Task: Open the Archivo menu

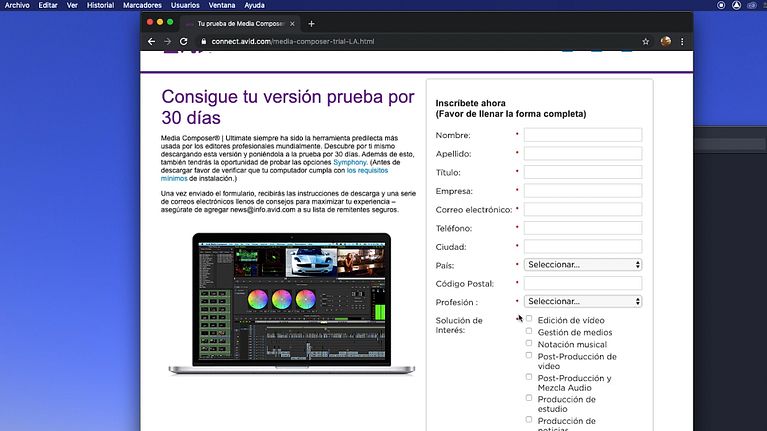Action: click(x=17, y=5)
